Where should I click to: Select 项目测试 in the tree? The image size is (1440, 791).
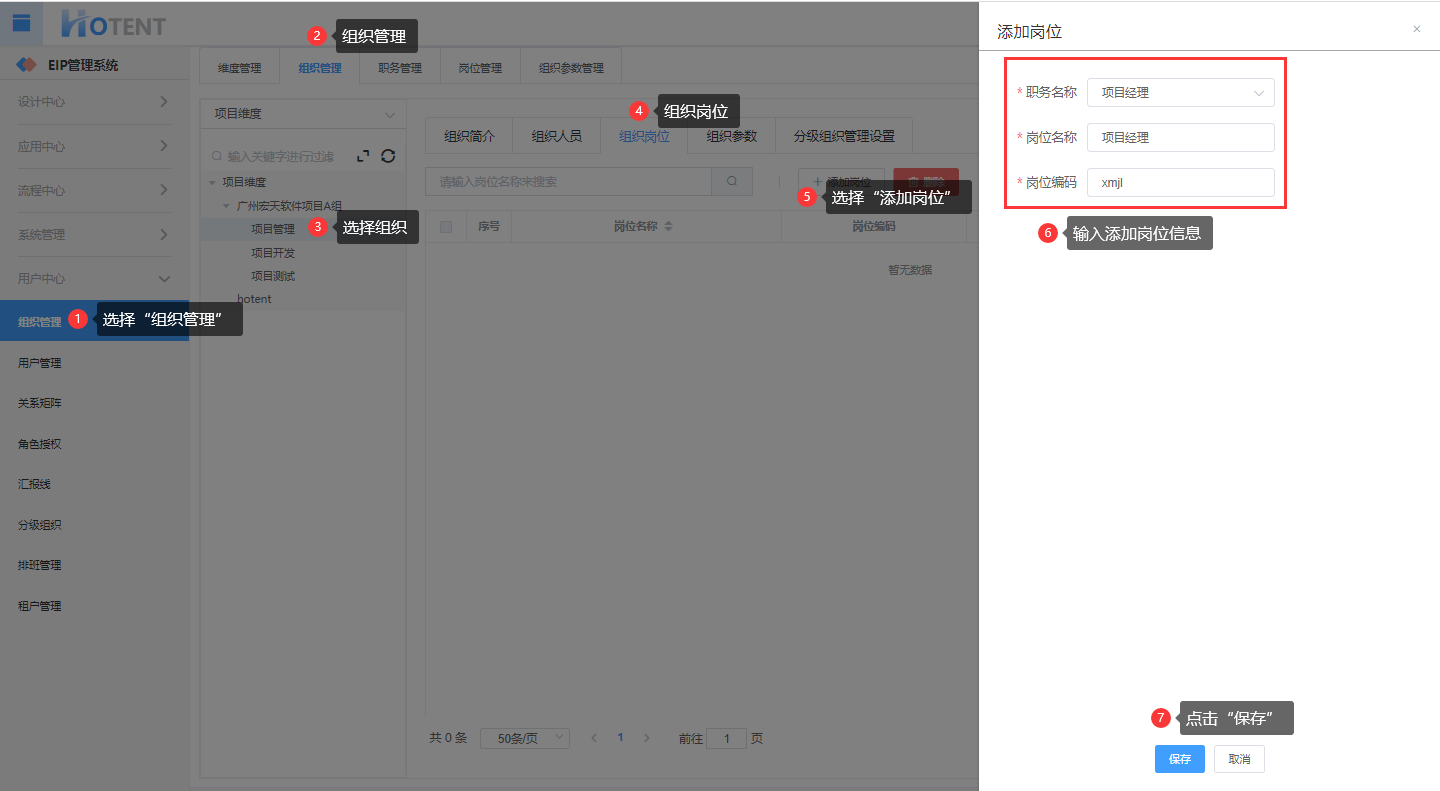pyautogui.click(x=273, y=276)
